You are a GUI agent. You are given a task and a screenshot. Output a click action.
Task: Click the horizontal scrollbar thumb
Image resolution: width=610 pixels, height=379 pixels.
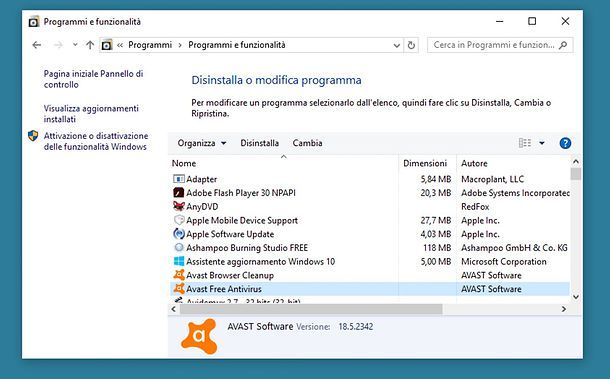point(310,309)
